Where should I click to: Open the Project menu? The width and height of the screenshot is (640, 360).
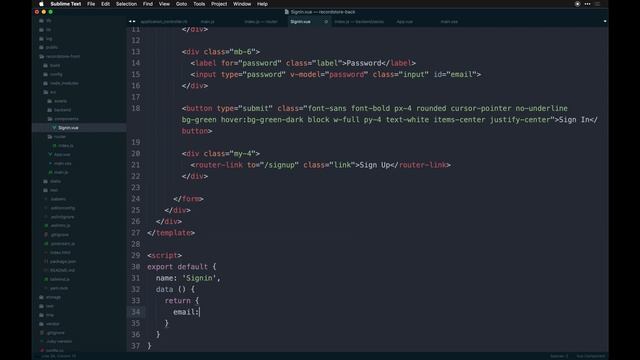click(x=219, y=4)
